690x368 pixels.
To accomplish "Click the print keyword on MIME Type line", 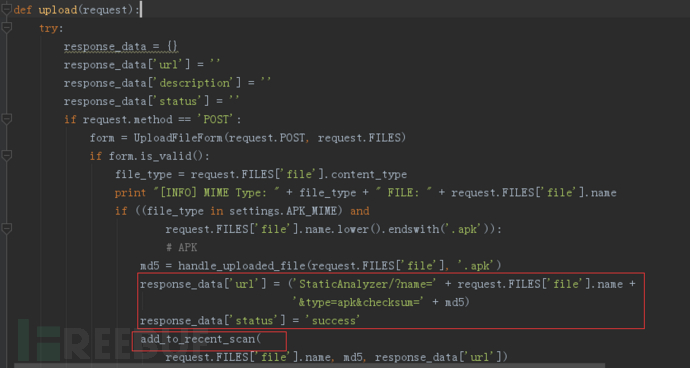I will 130,193.
